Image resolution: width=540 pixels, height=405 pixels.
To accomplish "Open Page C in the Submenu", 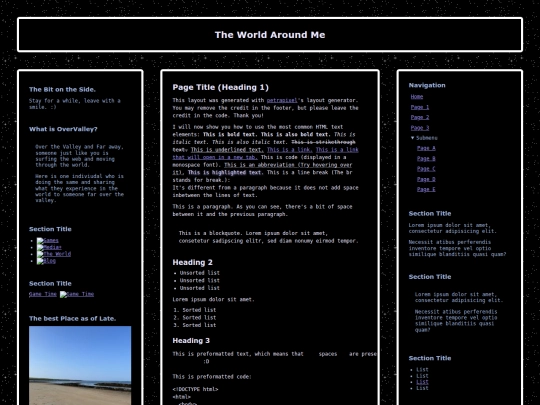I will click(426, 169).
